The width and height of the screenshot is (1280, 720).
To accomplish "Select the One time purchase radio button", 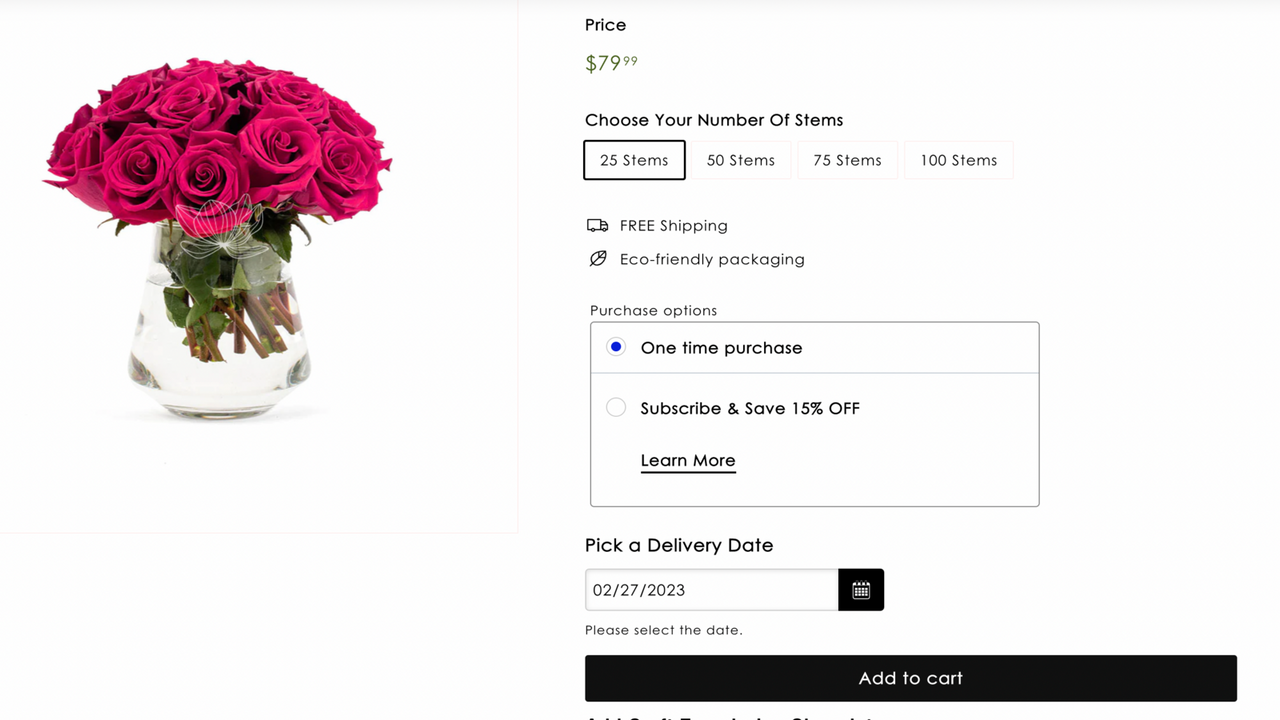I will coord(616,347).
